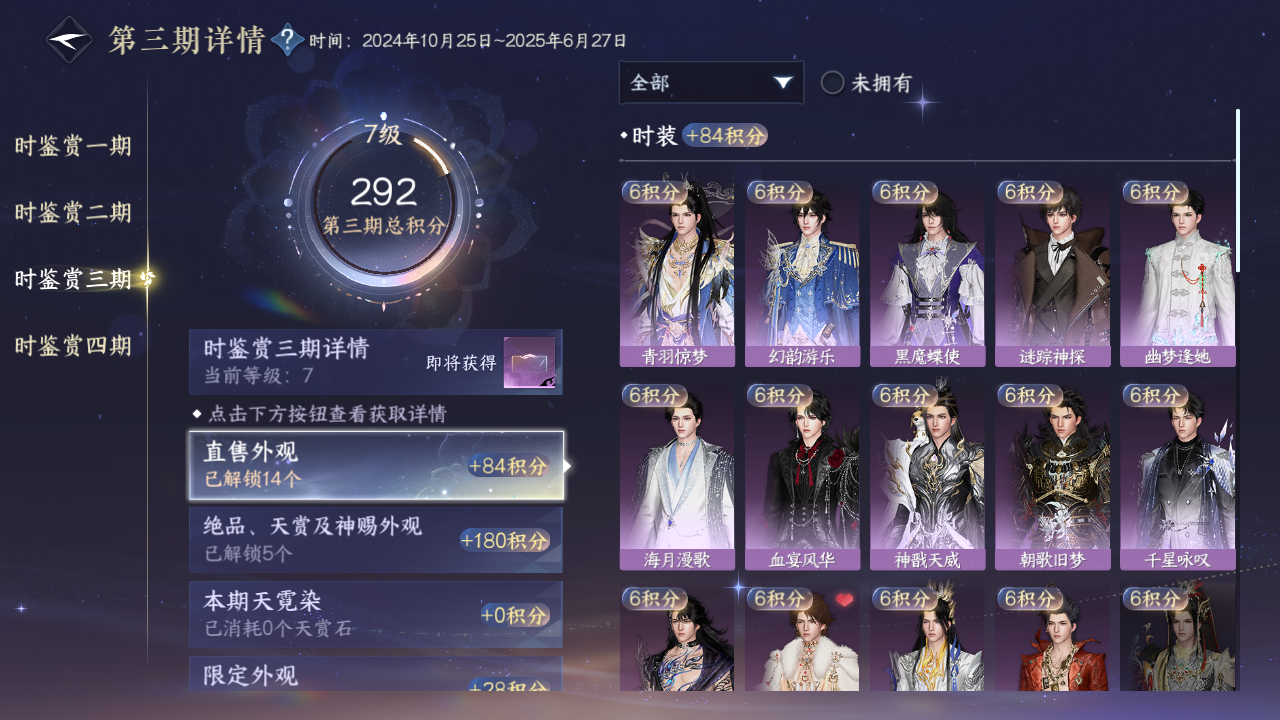
Task: Select the 幻韵游乐 outfit card
Action: (802, 273)
